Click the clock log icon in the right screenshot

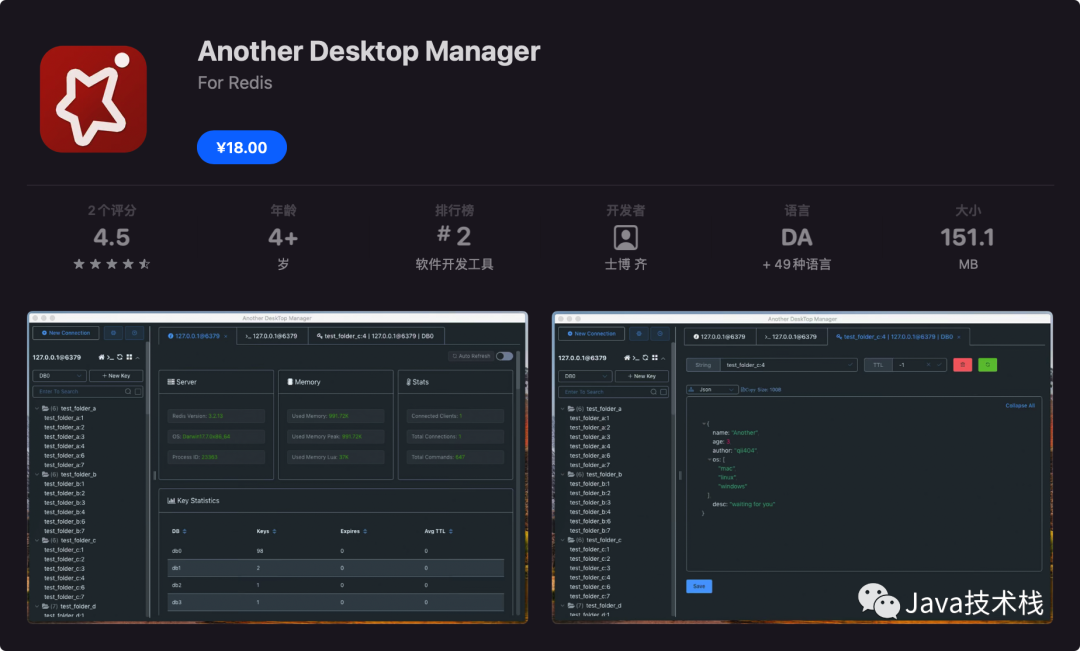[660, 333]
